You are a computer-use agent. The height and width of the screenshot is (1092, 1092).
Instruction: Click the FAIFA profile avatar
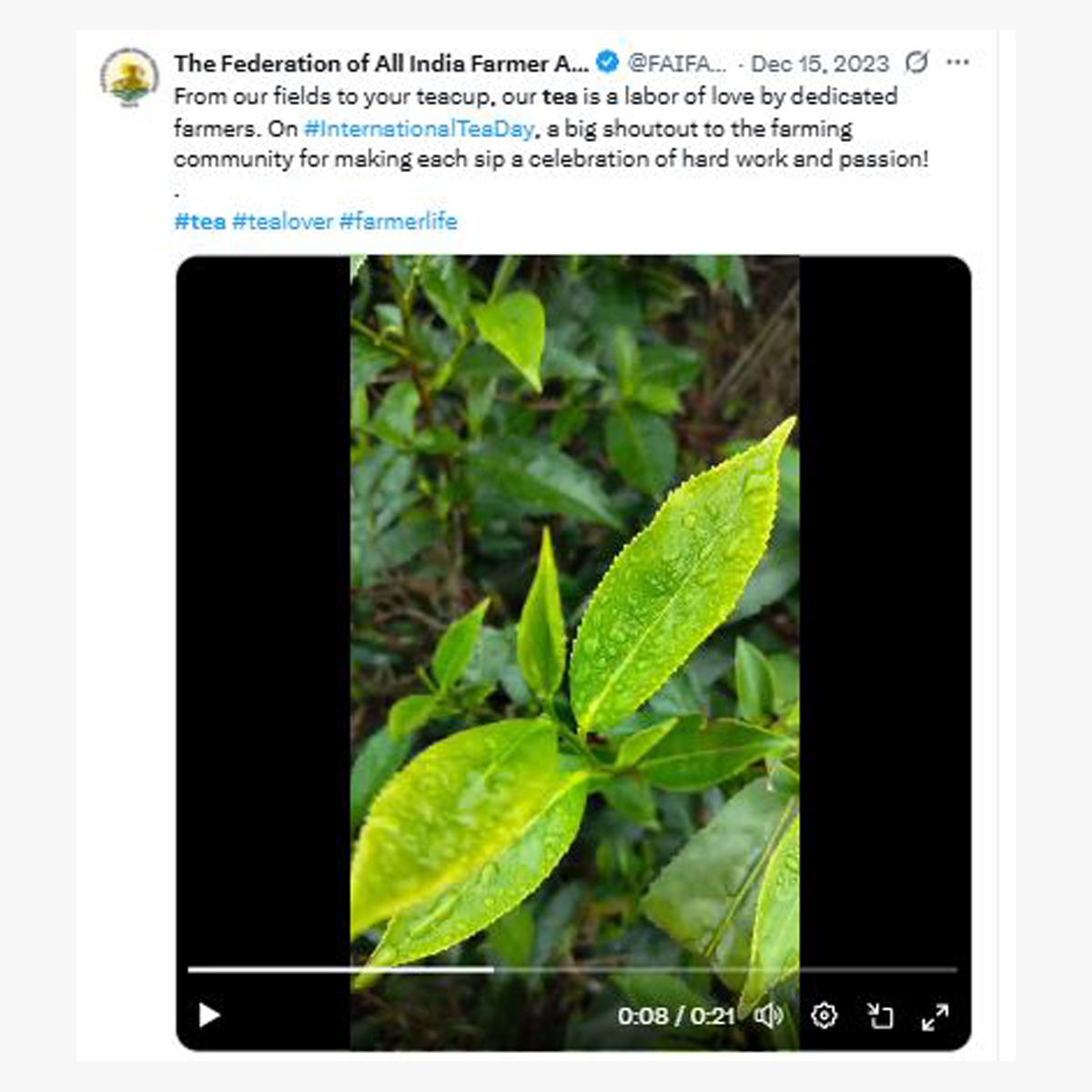pyautogui.click(x=130, y=76)
